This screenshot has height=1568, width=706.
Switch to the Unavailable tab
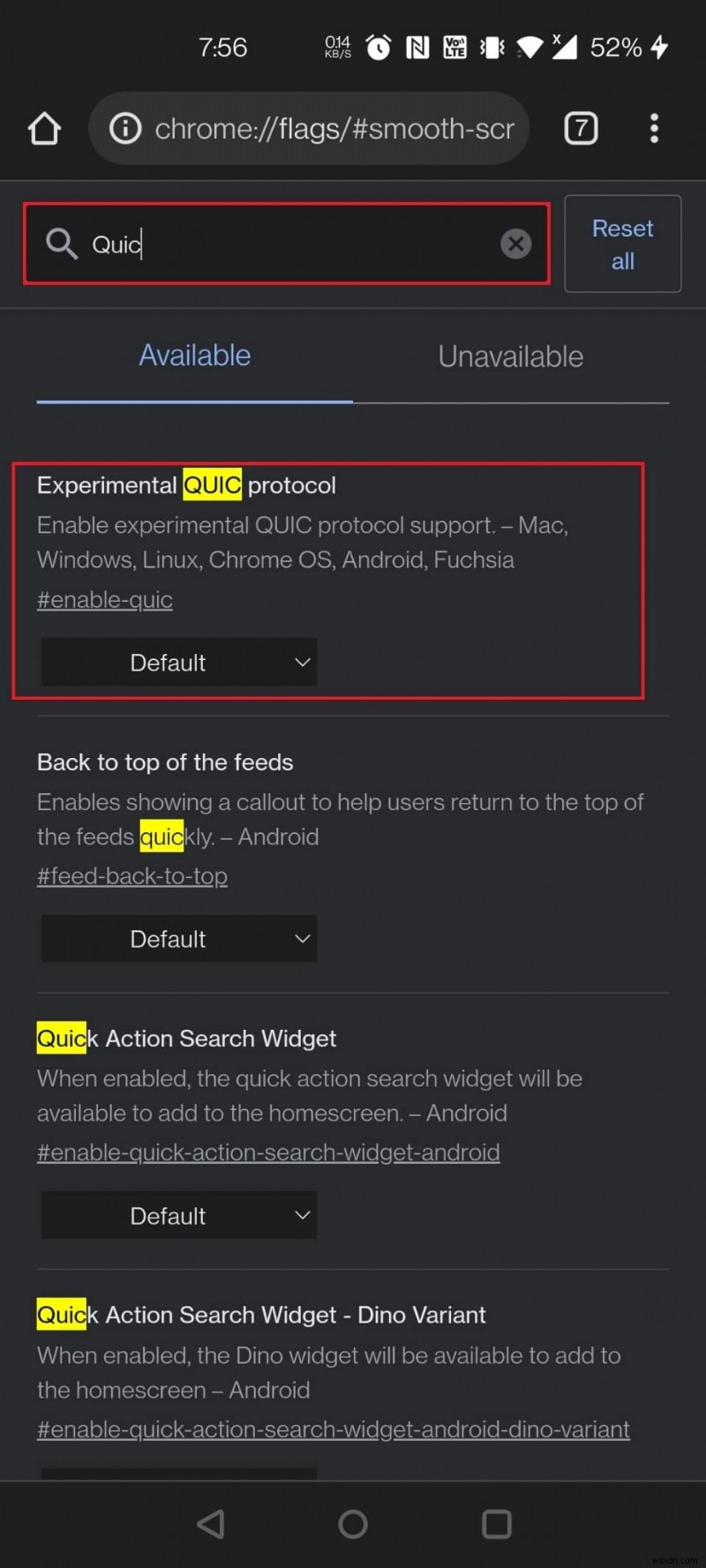pyautogui.click(x=510, y=356)
